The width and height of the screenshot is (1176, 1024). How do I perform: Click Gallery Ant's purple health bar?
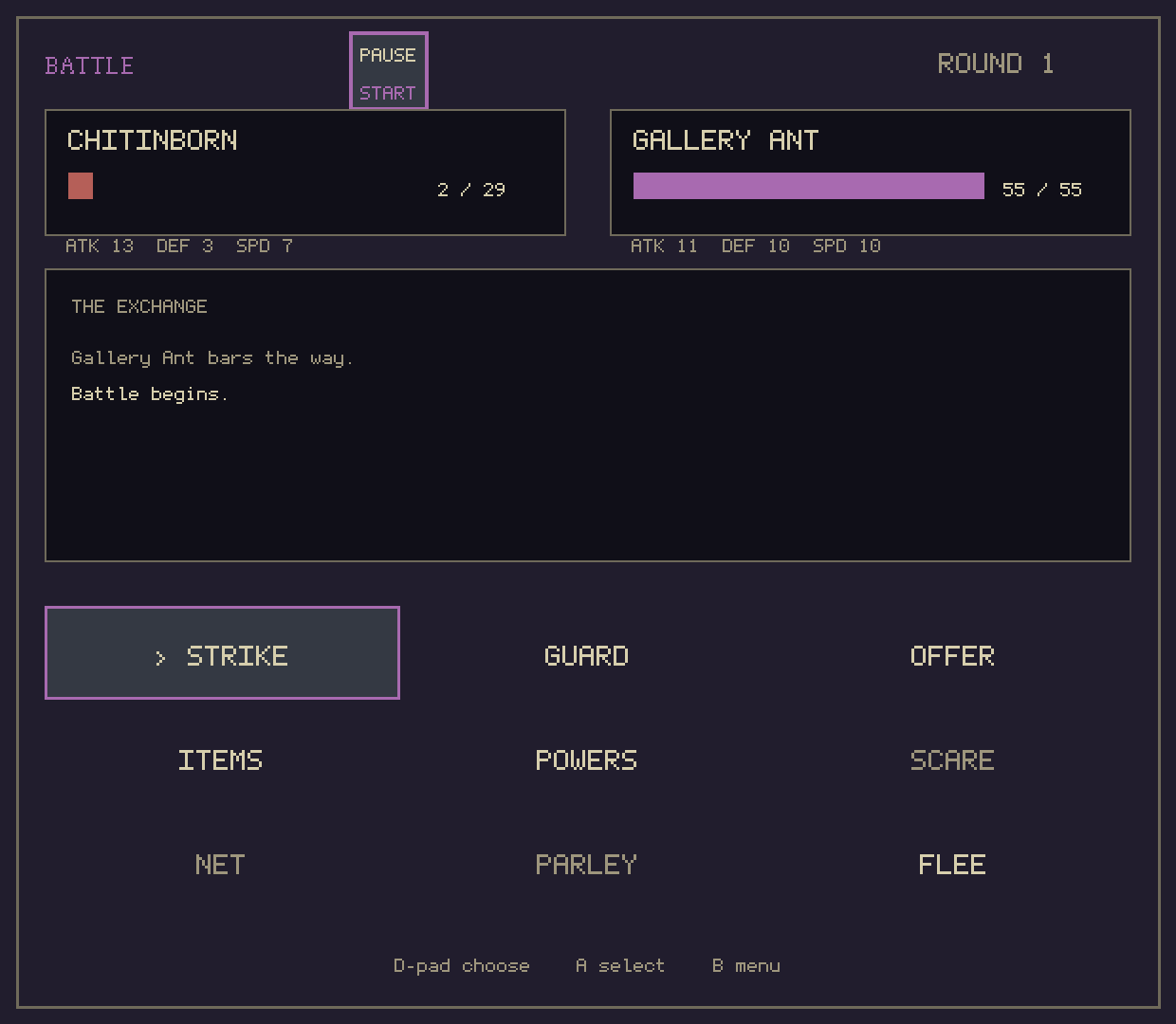[809, 186]
